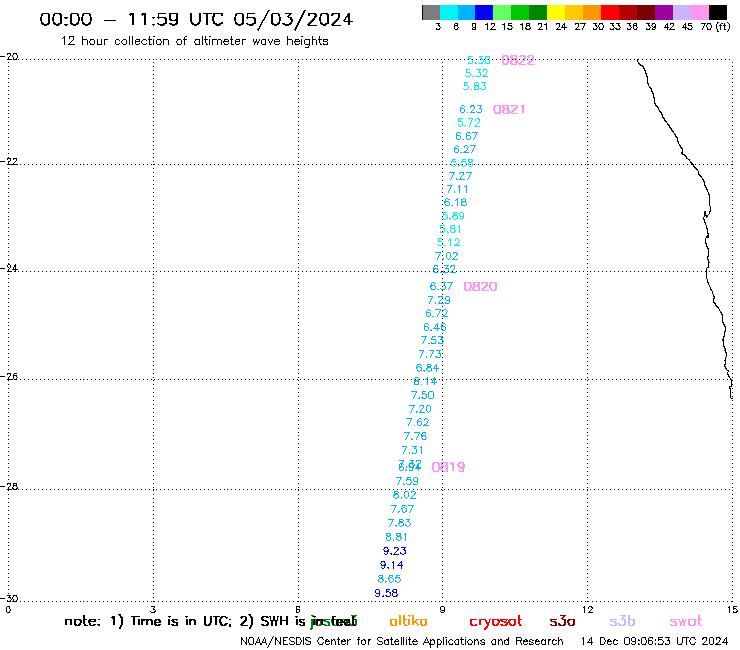The height and width of the screenshot is (650, 740).
Task: Select the bright red color scale swatch
Action: 610,13
